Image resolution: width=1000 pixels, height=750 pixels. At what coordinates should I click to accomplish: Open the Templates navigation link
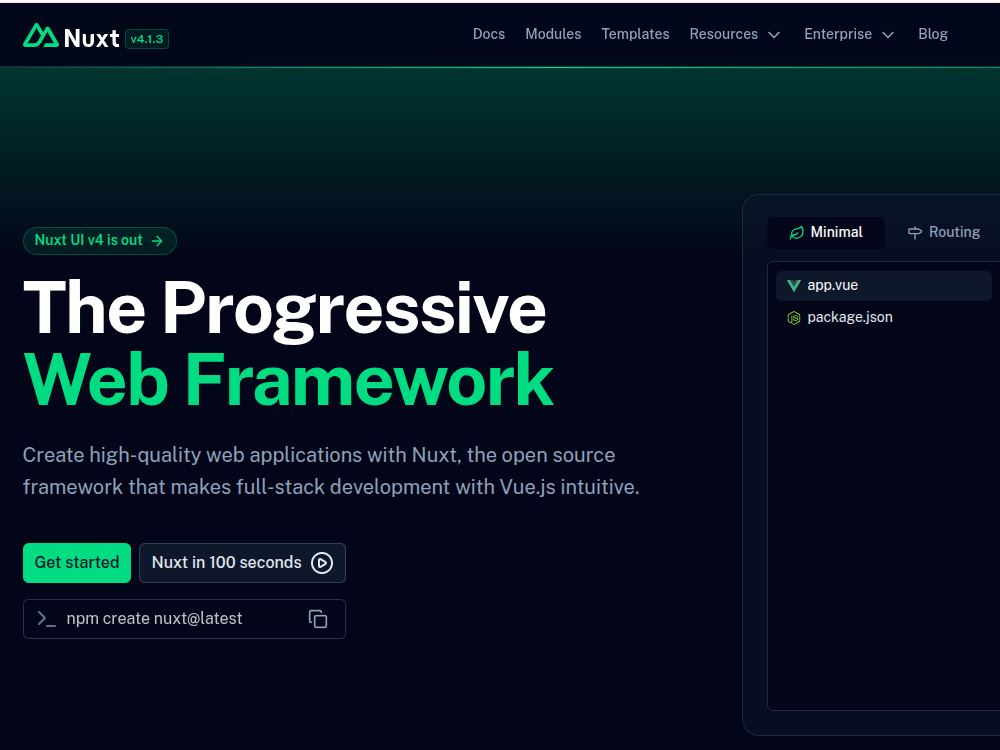click(x=635, y=34)
